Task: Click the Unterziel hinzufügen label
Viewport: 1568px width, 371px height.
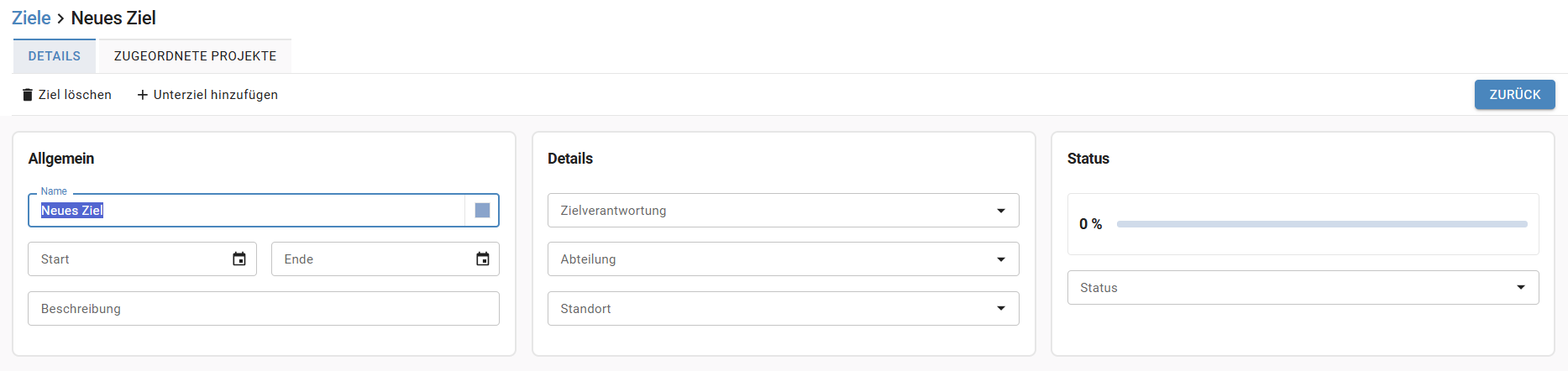Action: pos(216,95)
